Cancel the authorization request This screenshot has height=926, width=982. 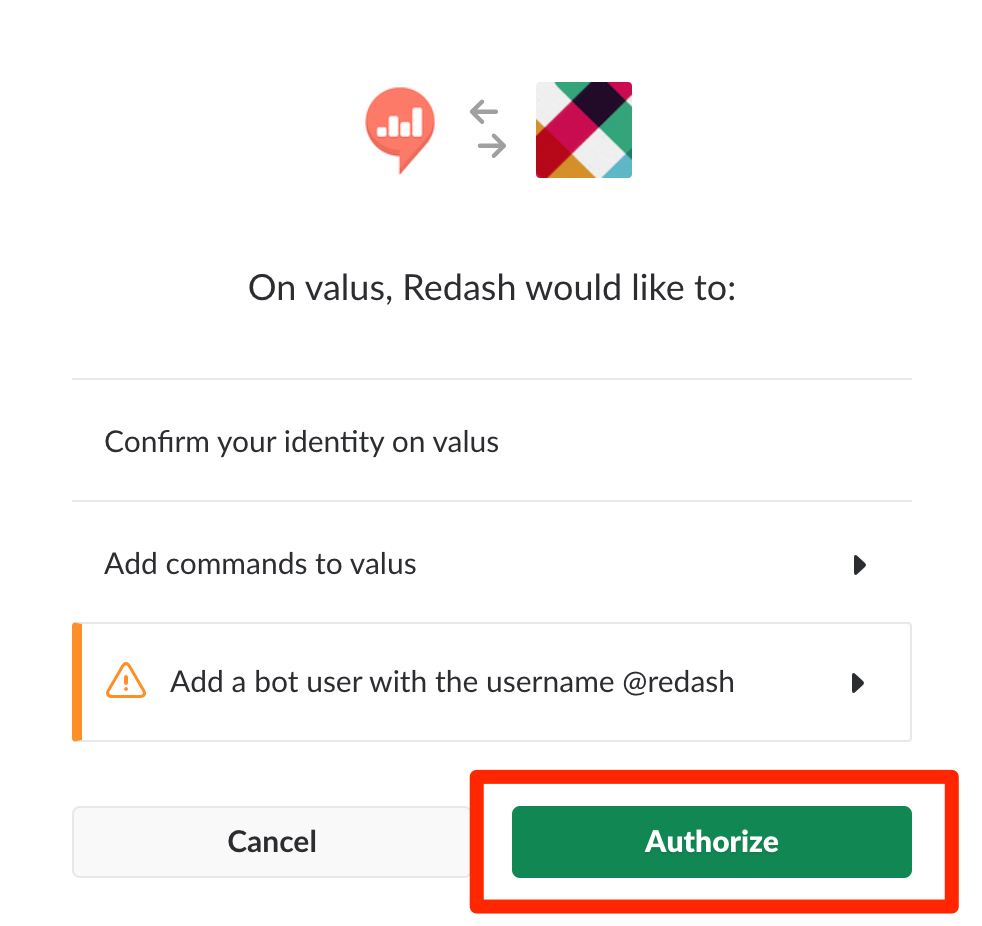tap(271, 841)
